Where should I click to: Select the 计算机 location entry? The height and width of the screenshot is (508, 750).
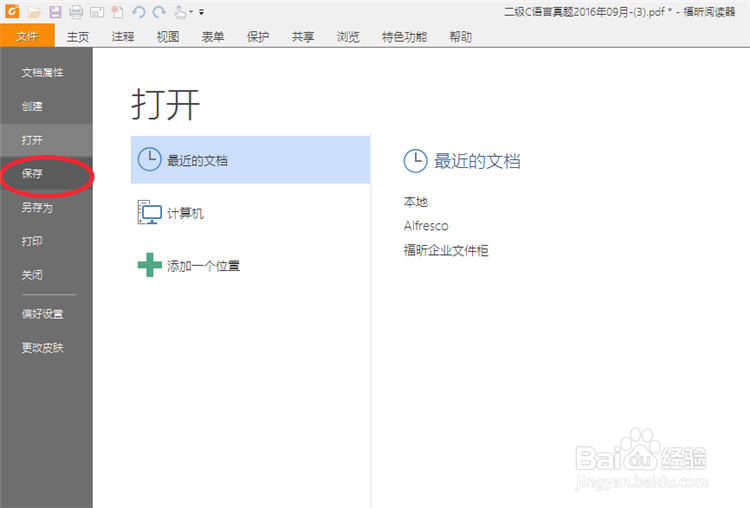(250, 212)
